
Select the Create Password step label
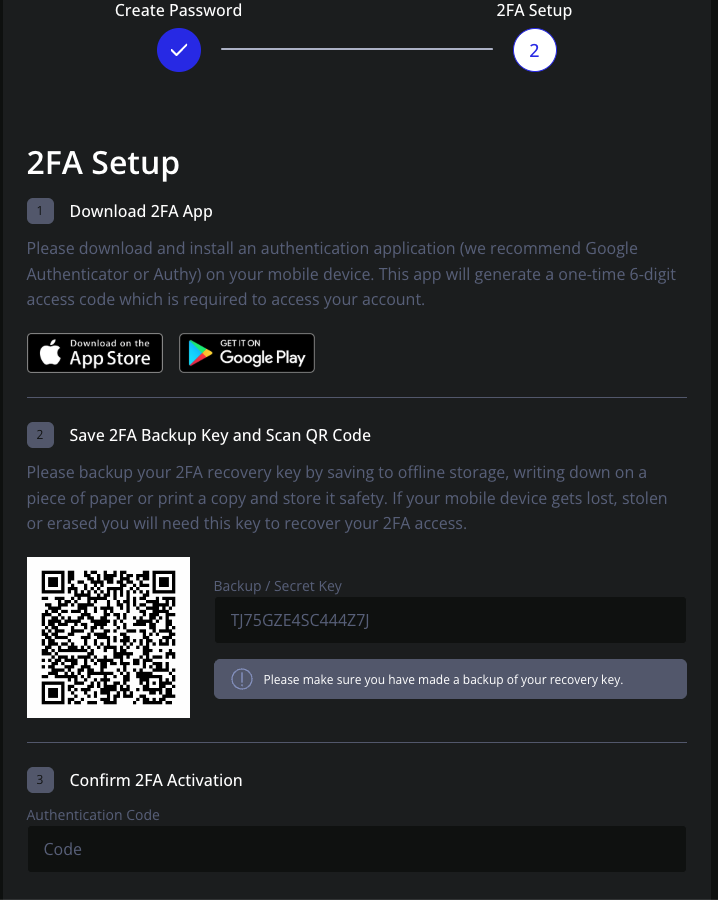tap(178, 10)
